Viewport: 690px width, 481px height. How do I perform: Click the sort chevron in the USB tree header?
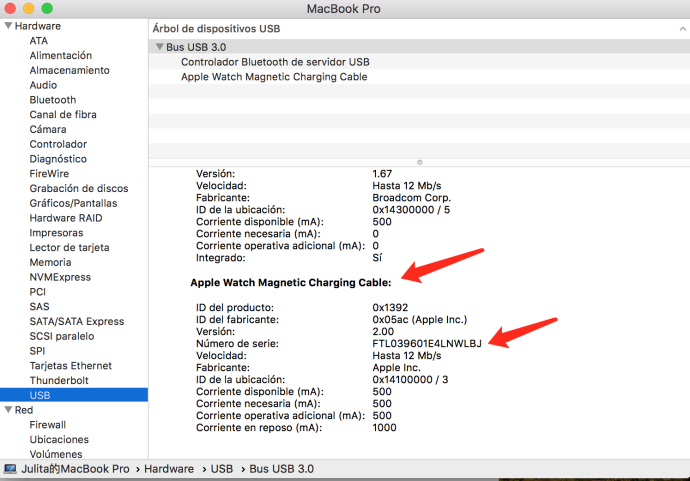click(x=683, y=29)
